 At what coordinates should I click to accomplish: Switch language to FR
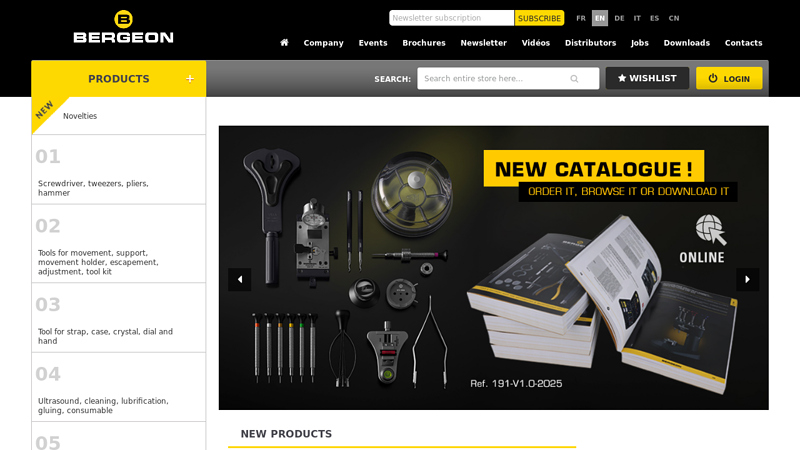(581, 18)
